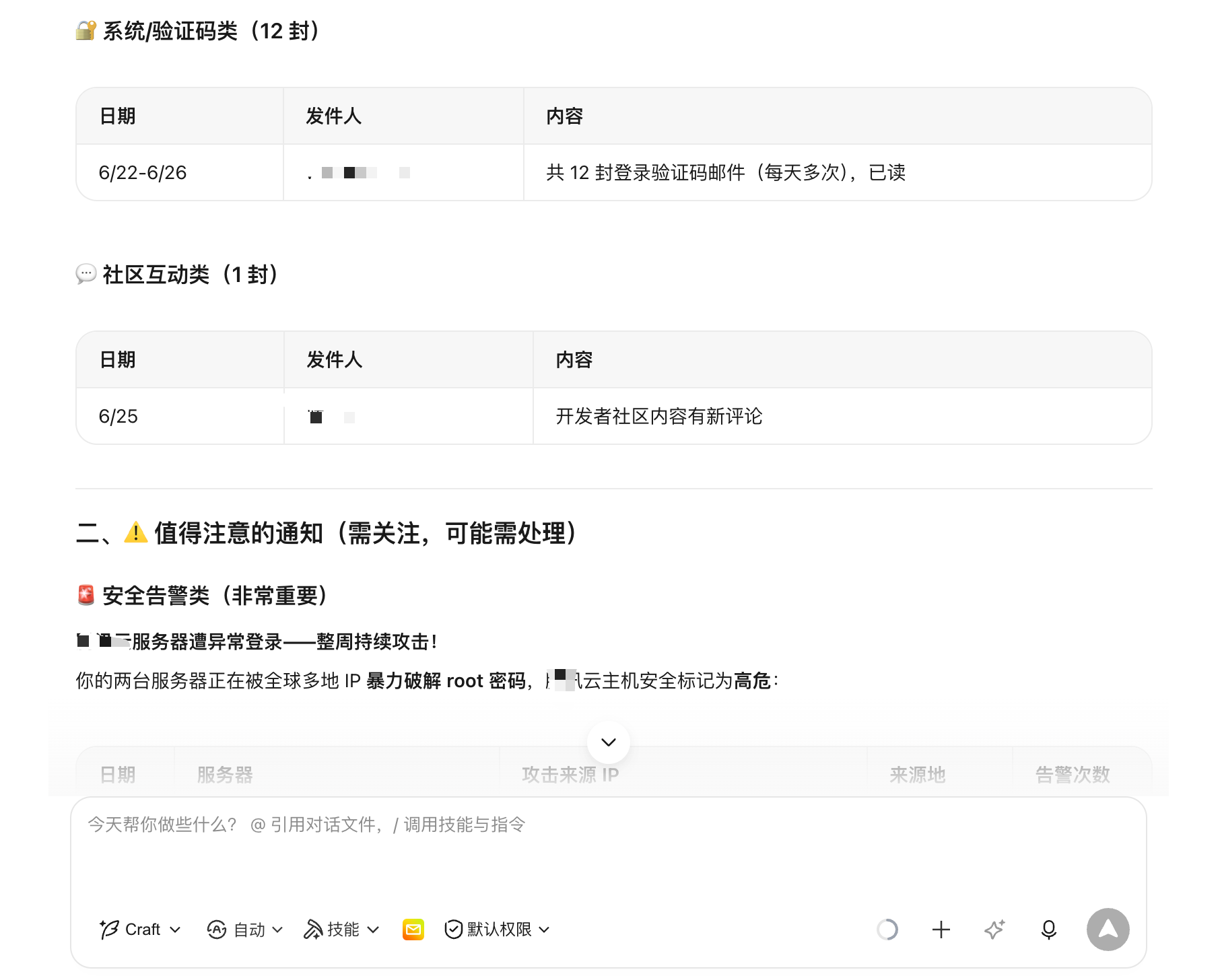Click the red siren emoji beside 安全告警类
This screenshot has height=980, width=1220.
pyautogui.click(x=86, y=595)
